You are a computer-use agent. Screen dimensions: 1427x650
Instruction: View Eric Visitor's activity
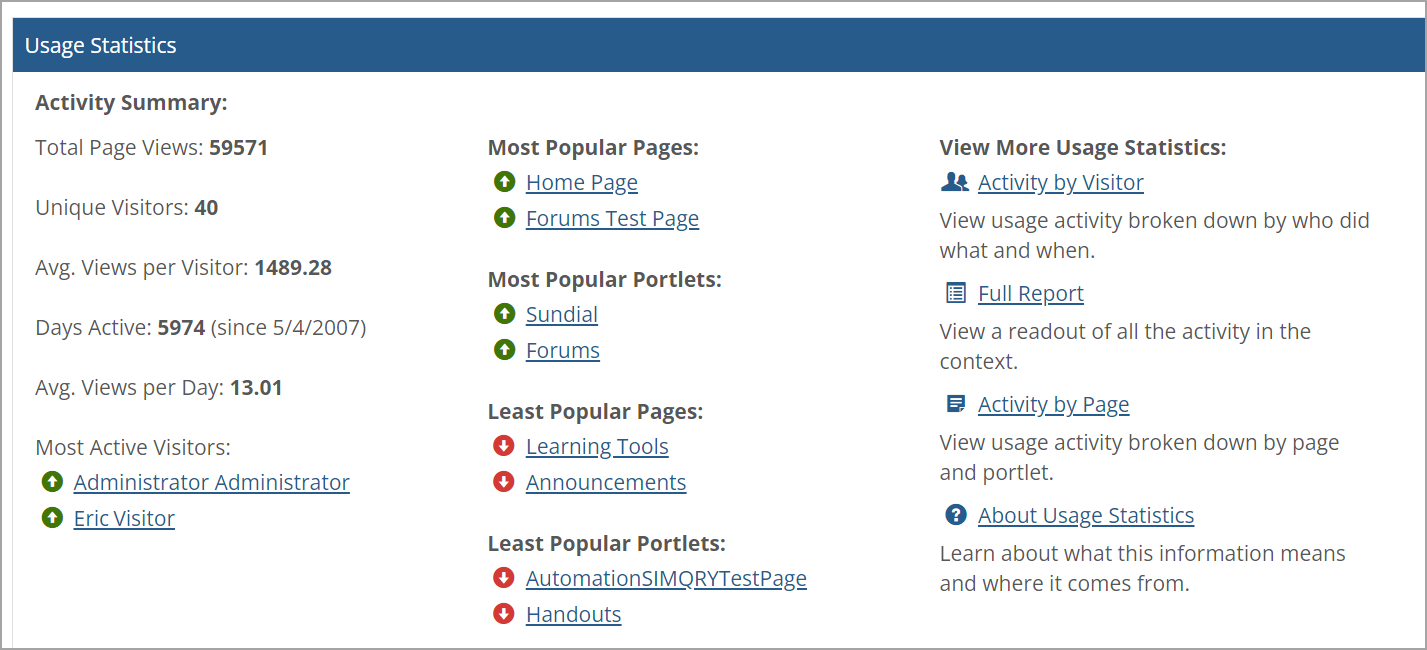(x=124, y=518)
